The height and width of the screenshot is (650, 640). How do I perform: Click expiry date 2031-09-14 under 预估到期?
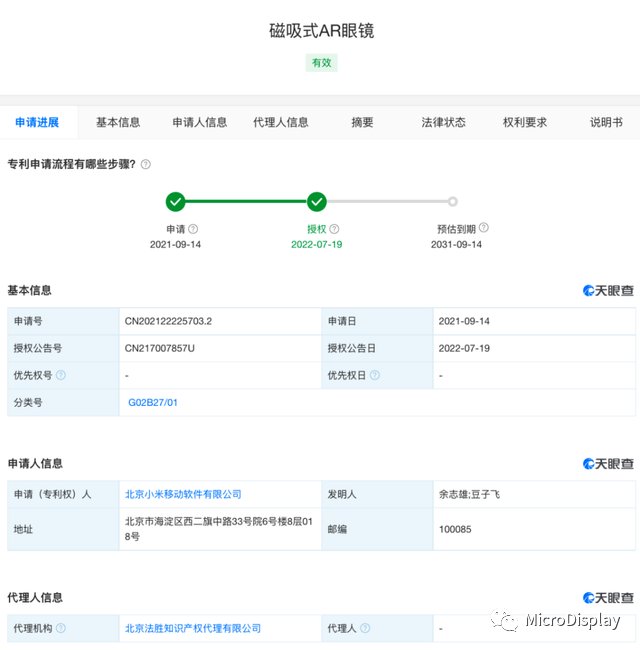click(456, 245)
